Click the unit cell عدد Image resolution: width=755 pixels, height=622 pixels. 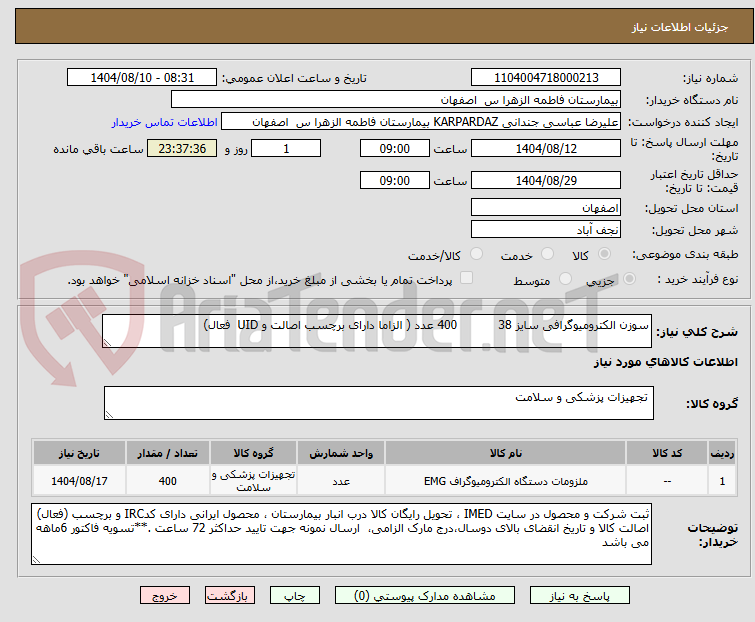point(341,481)
